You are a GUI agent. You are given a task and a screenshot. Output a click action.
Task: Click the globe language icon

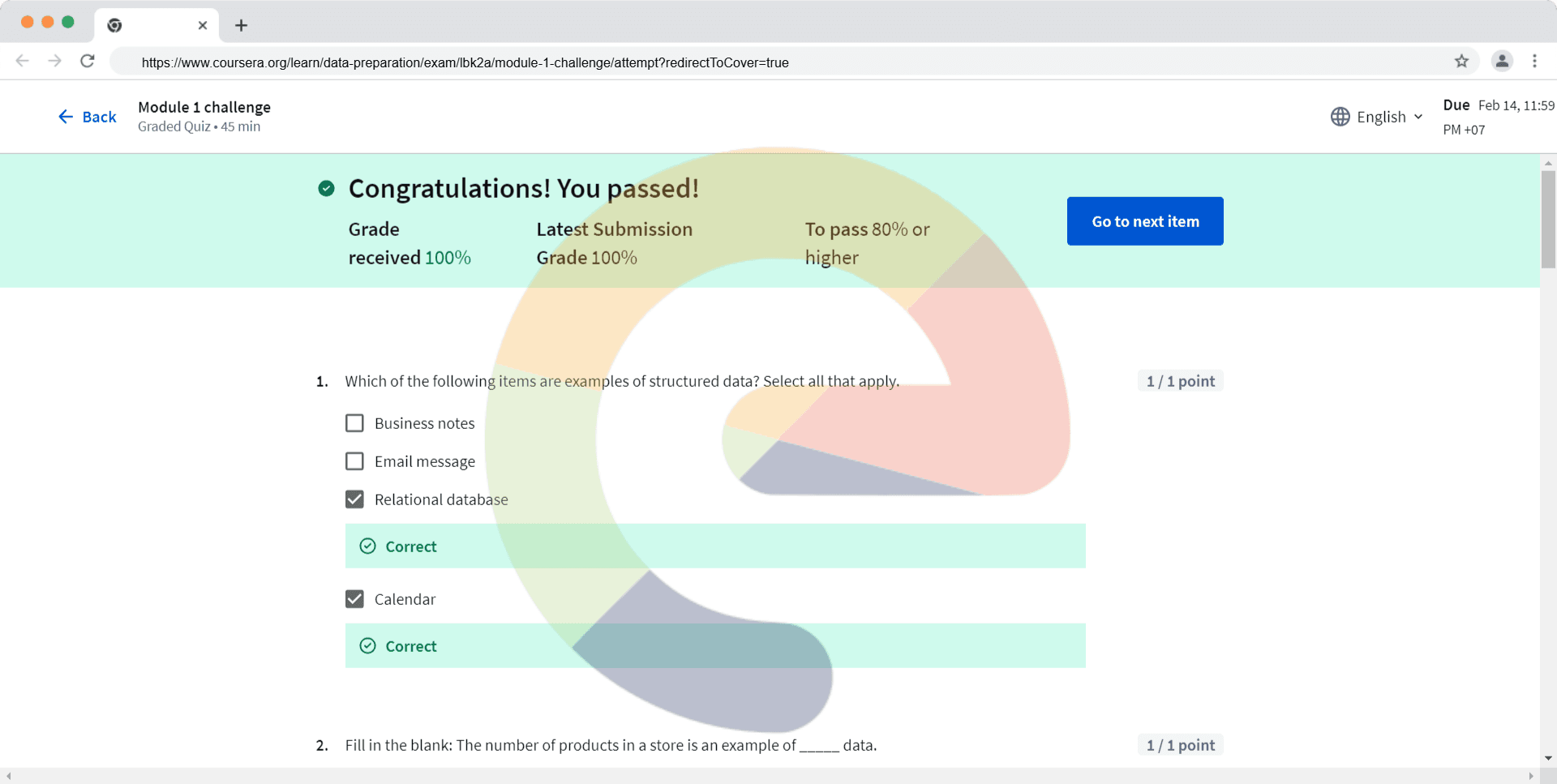[1340, 117]
